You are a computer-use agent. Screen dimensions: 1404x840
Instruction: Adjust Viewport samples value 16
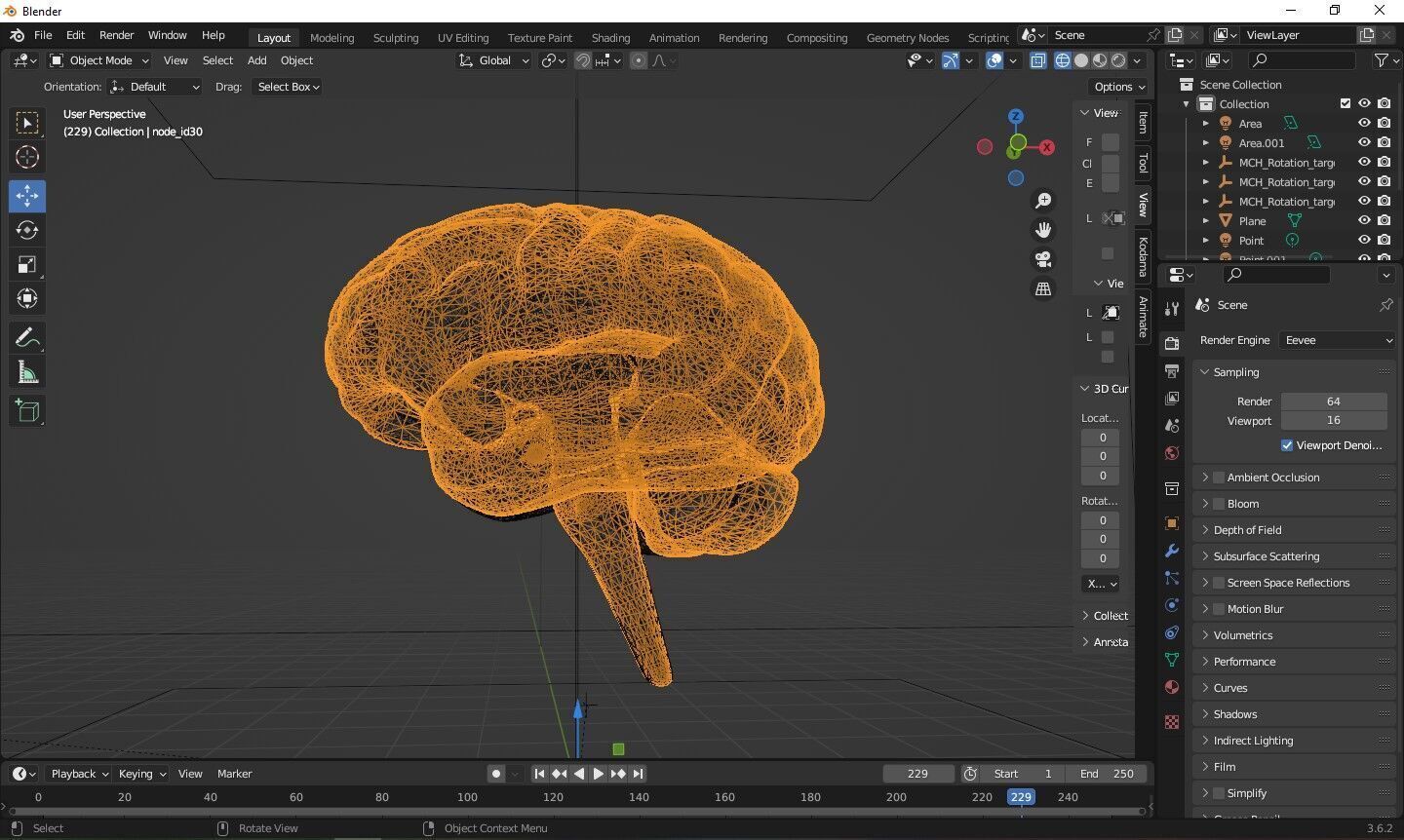click(1334, 421)
